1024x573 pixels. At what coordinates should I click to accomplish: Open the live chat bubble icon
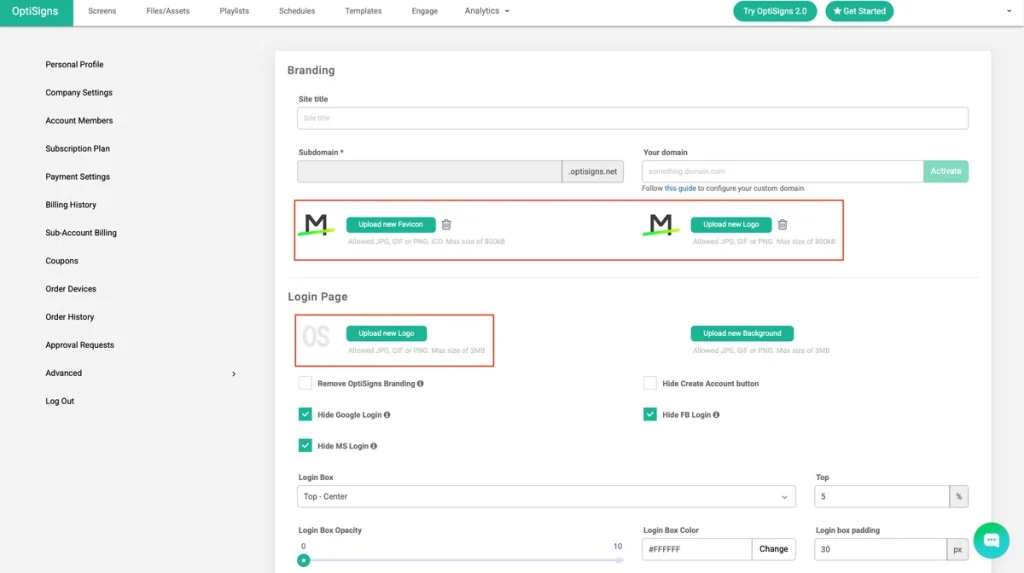(991, 540)
